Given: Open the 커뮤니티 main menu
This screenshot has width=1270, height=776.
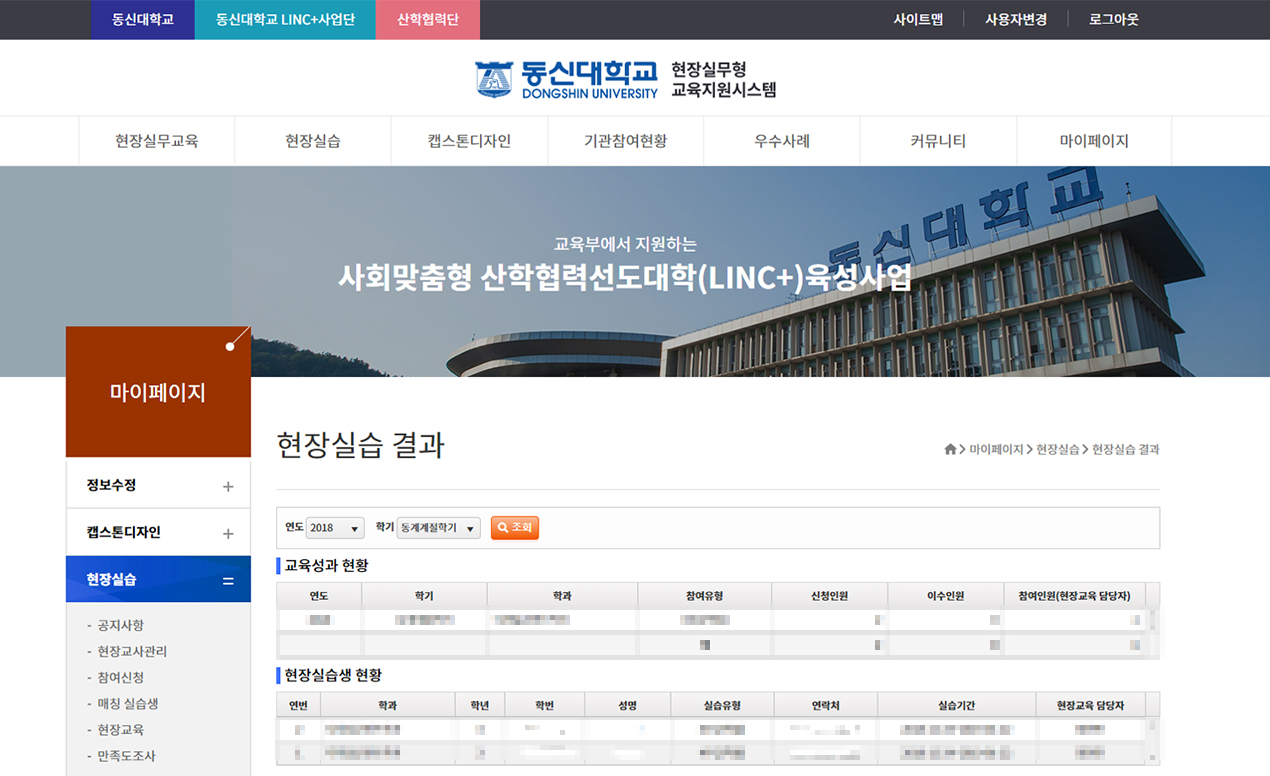Looking at the screenshot, I should pyautogui.click(x=938, y=141).
